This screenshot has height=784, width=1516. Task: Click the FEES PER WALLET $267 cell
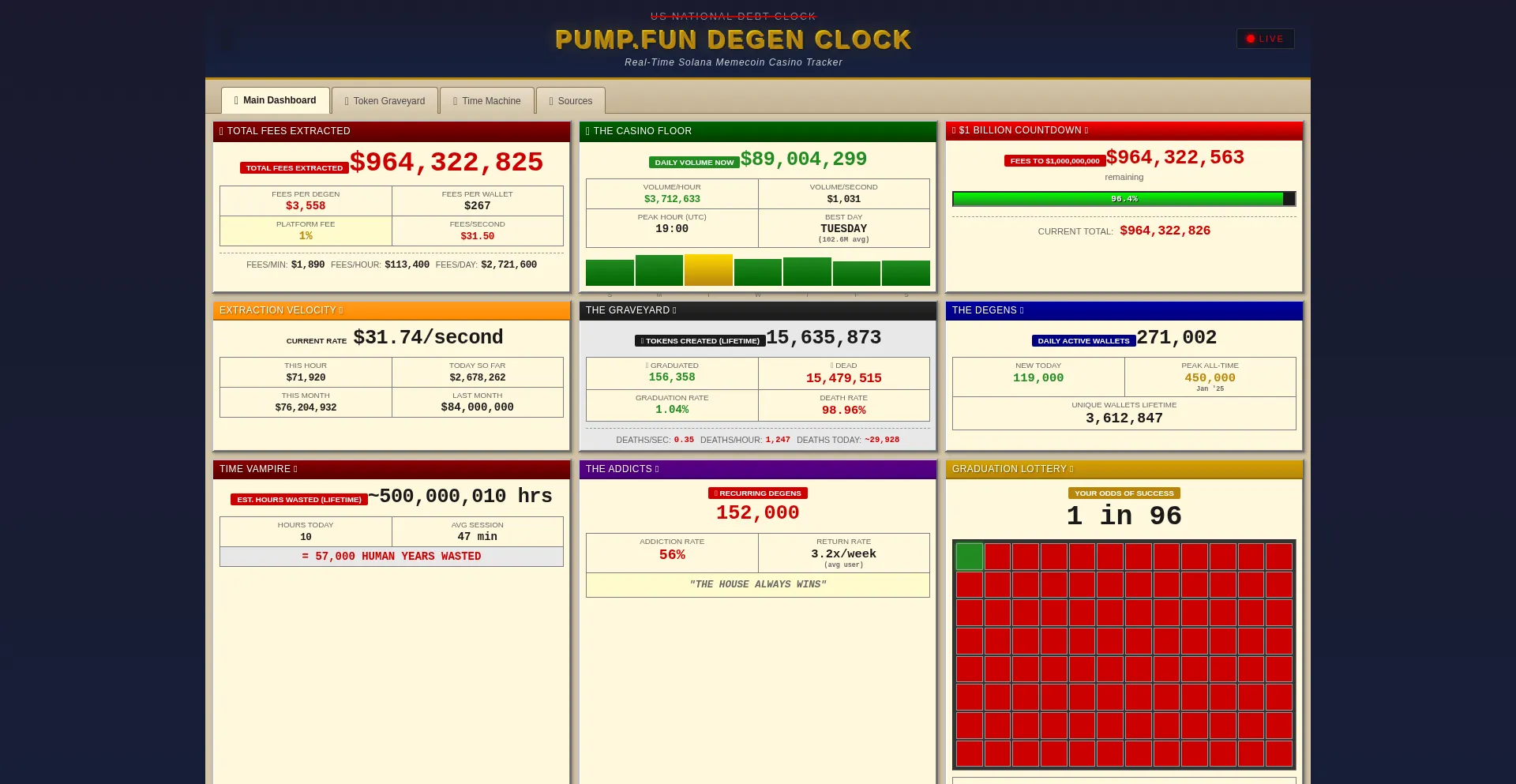coord(478,201)
